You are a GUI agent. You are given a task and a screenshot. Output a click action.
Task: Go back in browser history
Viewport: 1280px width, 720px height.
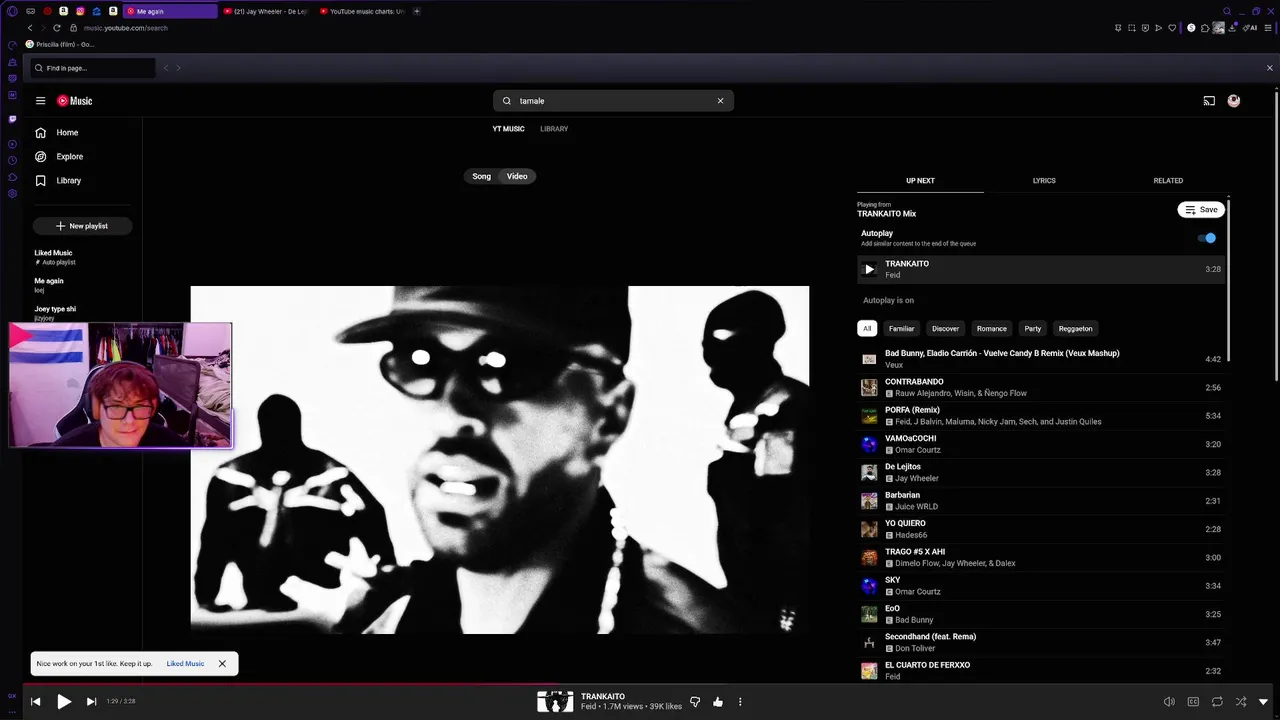point(30,28)
